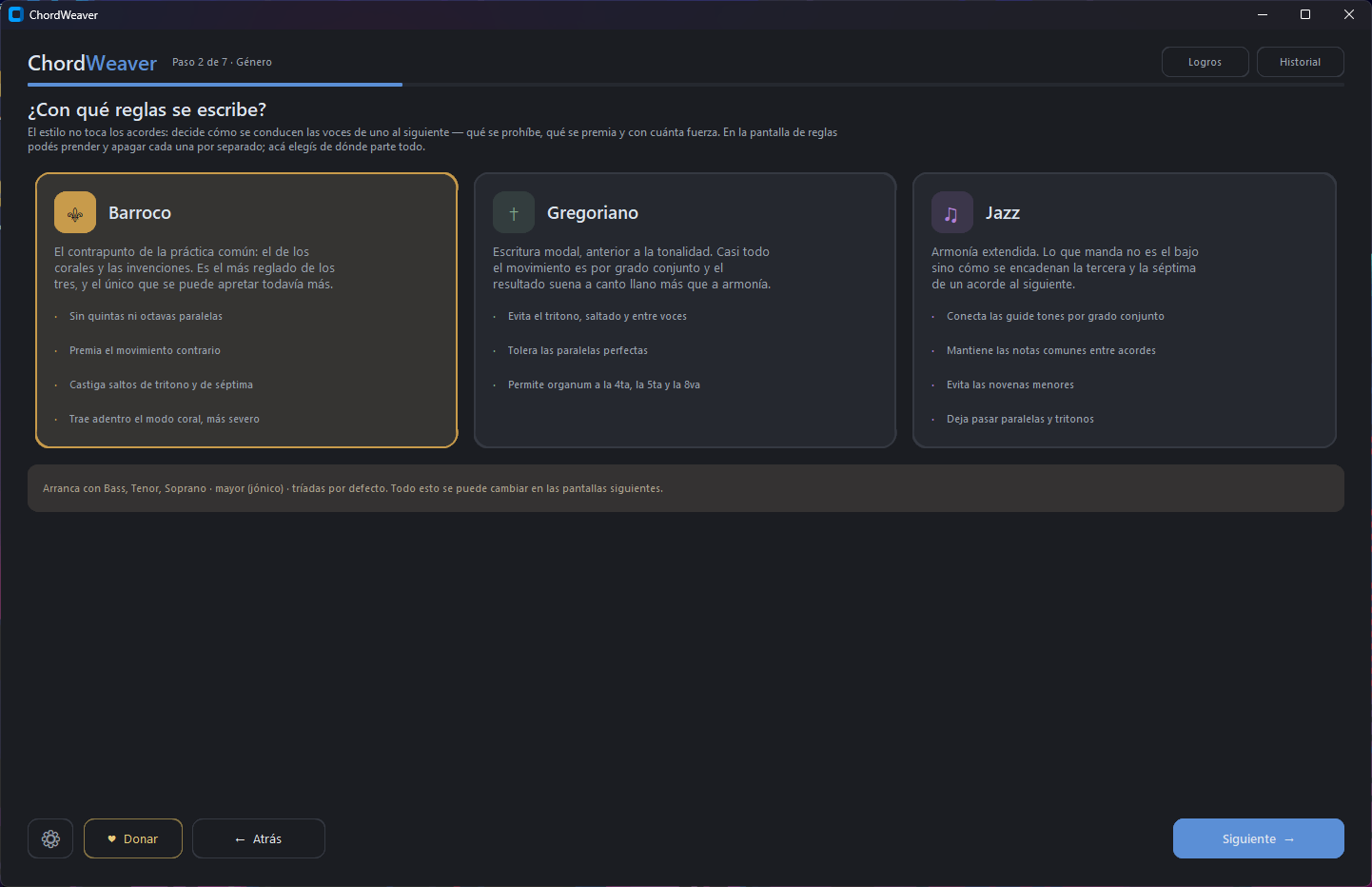Go to next step with Siguiente
1372x887 pixels.
[x=1258, y=838]
